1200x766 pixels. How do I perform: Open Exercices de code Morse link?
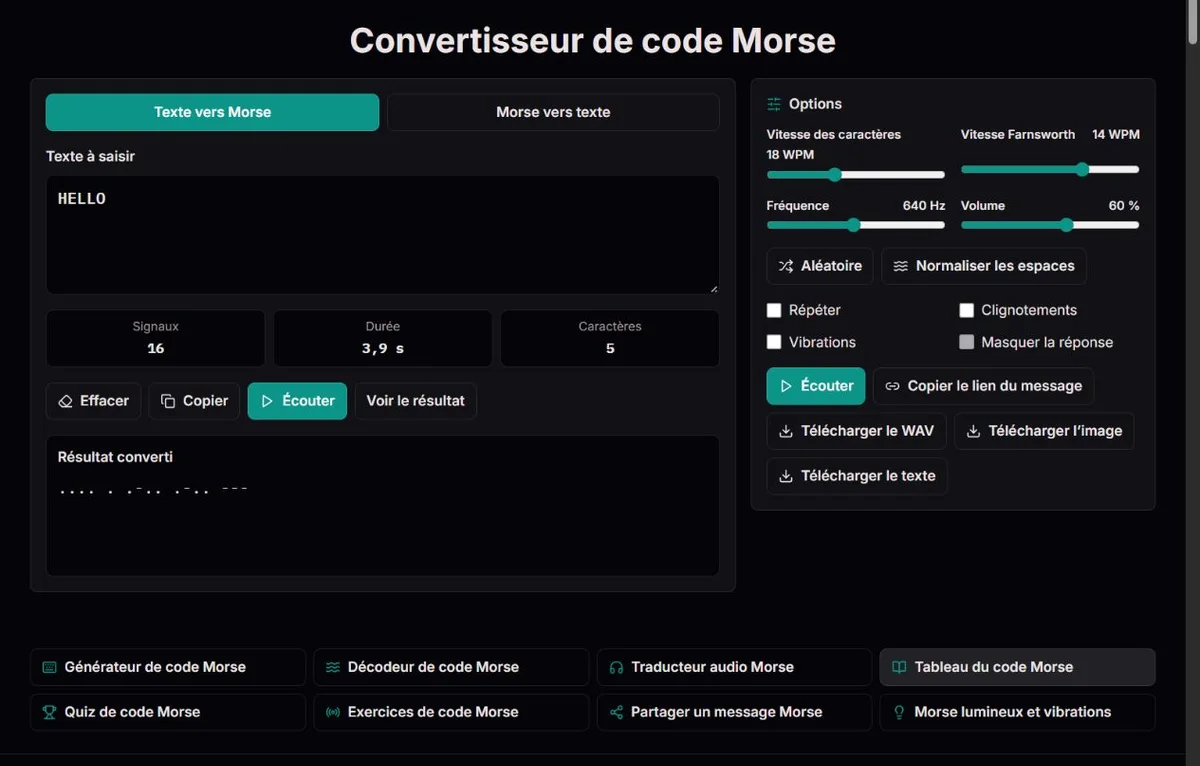pos(451,712)
